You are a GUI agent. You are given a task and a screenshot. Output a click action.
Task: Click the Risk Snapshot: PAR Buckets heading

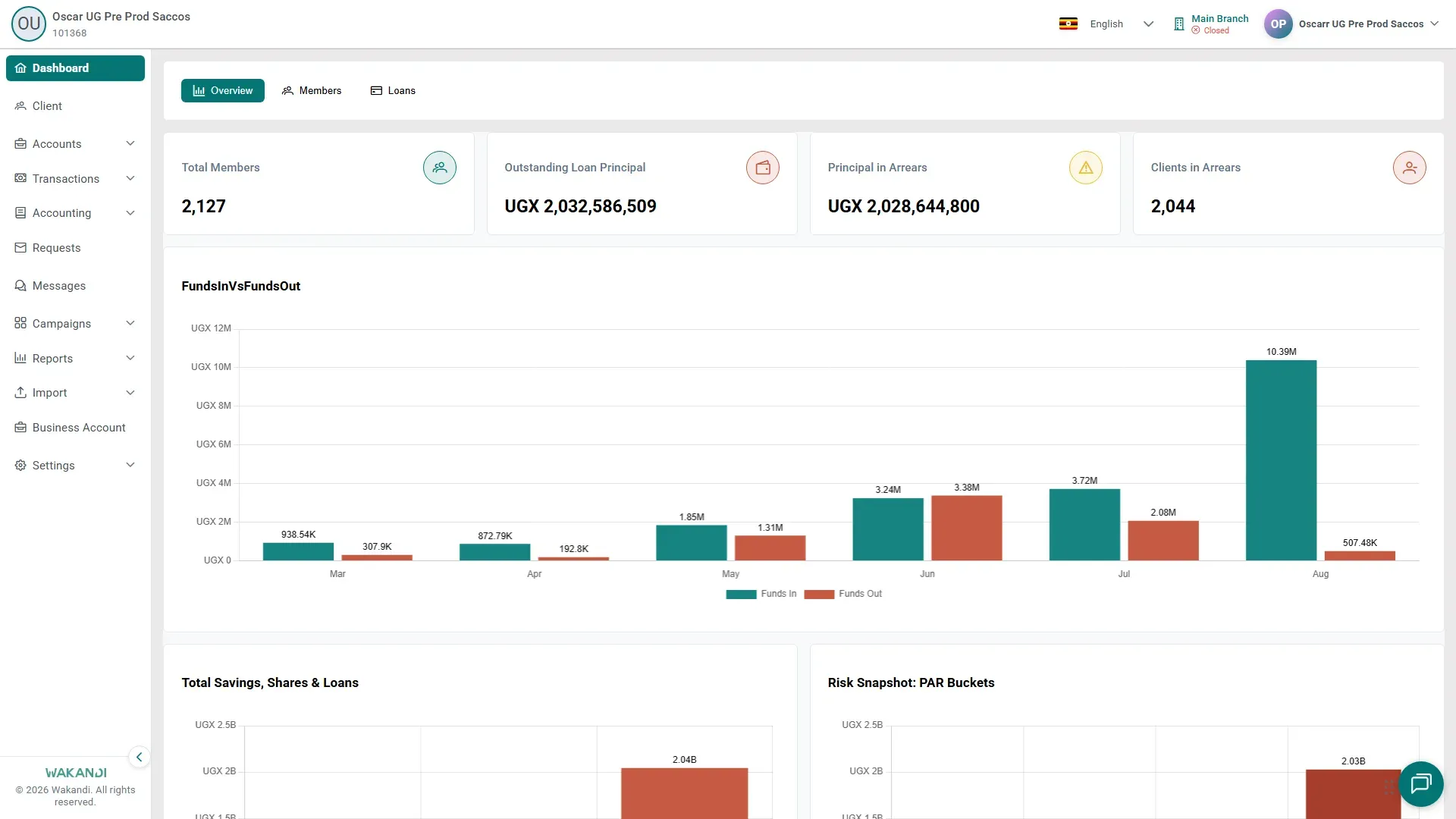(x=911, y=682)
